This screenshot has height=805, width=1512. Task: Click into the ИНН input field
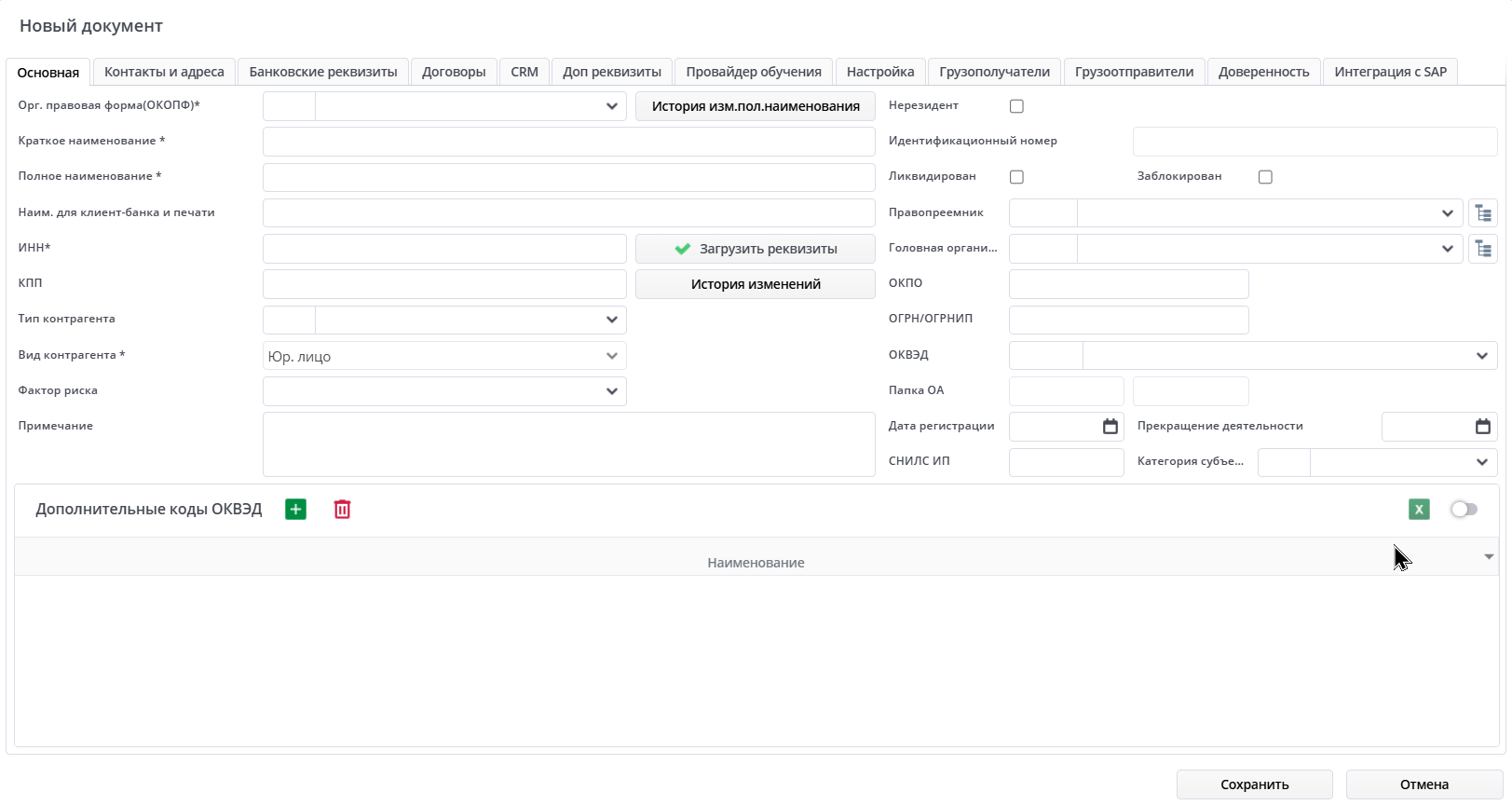click(444, 249)
